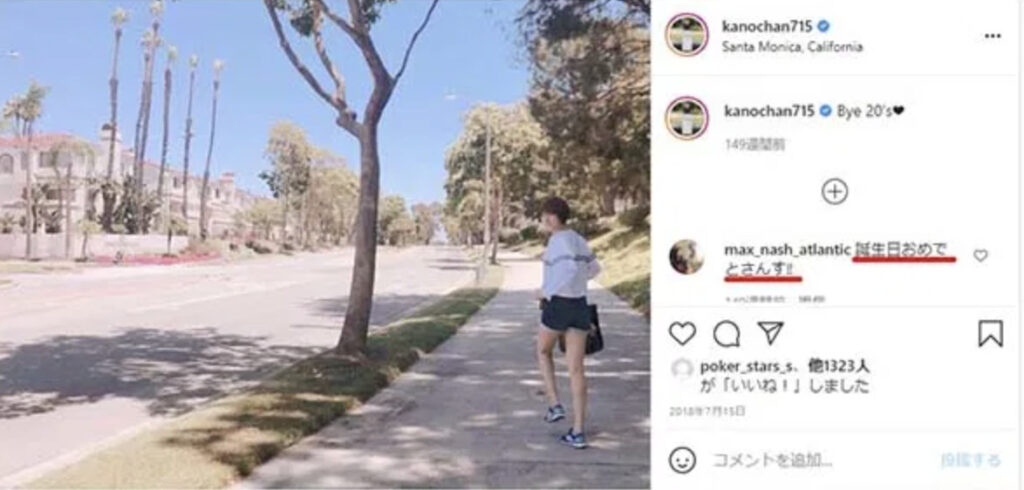Load more comments with the plus circle
This screenshot has height=490, width=1024.
[835, 191]
